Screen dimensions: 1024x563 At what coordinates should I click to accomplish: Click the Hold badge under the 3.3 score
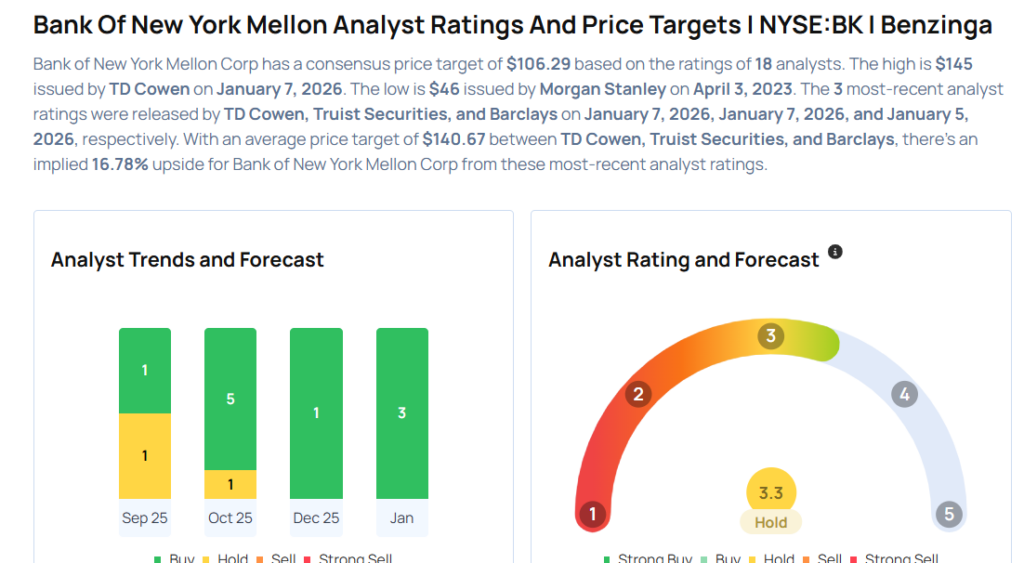771,522
